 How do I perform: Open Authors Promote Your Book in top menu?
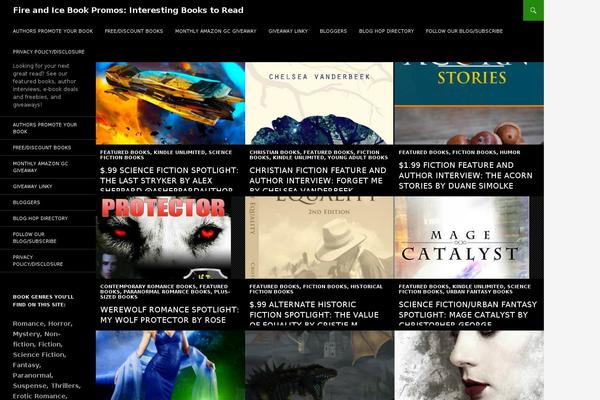[x=53, y=31]
